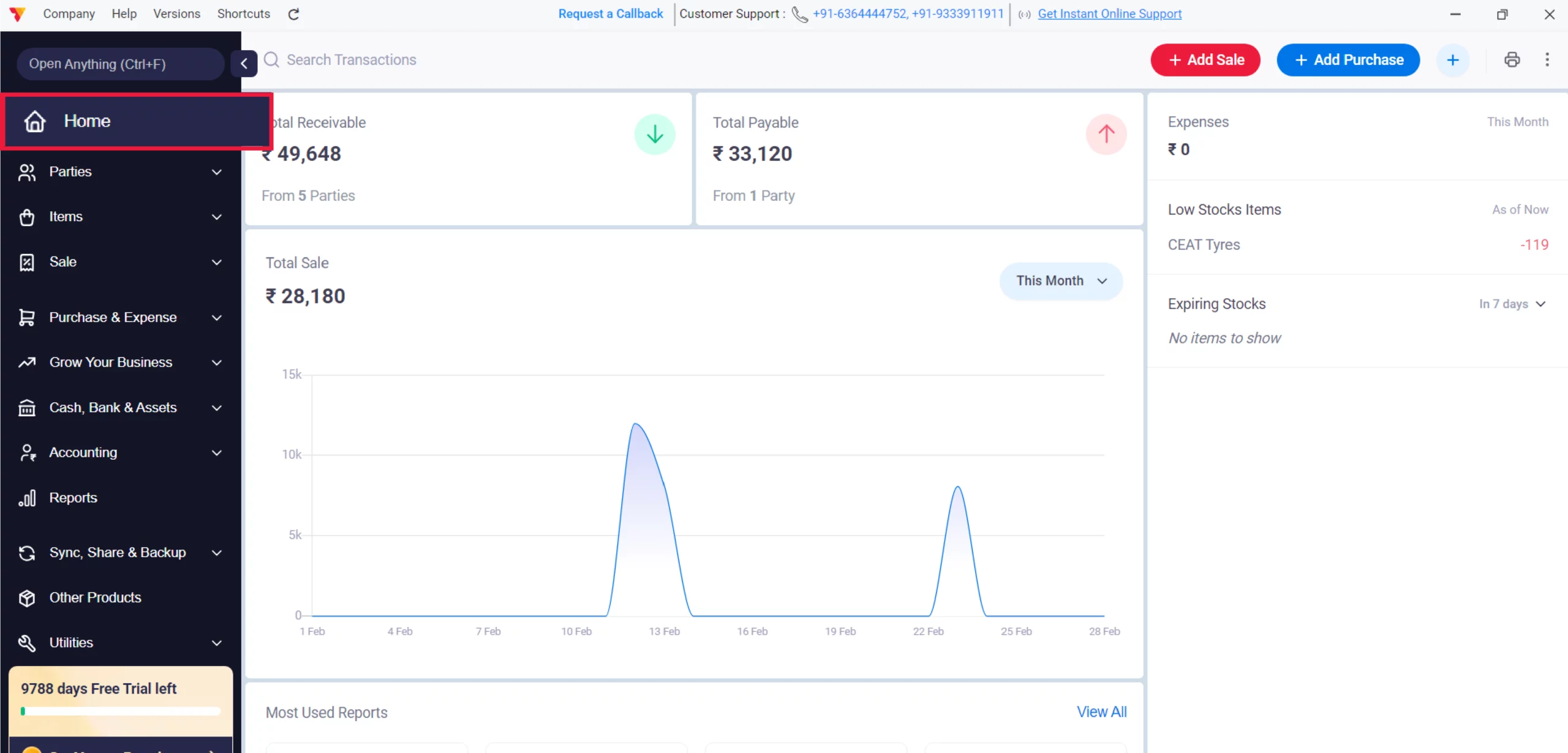Open the This Month sales period dropdown
Image resolution: width=1568 pixels, height=753 pixels.
pyautogui.click(x=1061, y=281)
